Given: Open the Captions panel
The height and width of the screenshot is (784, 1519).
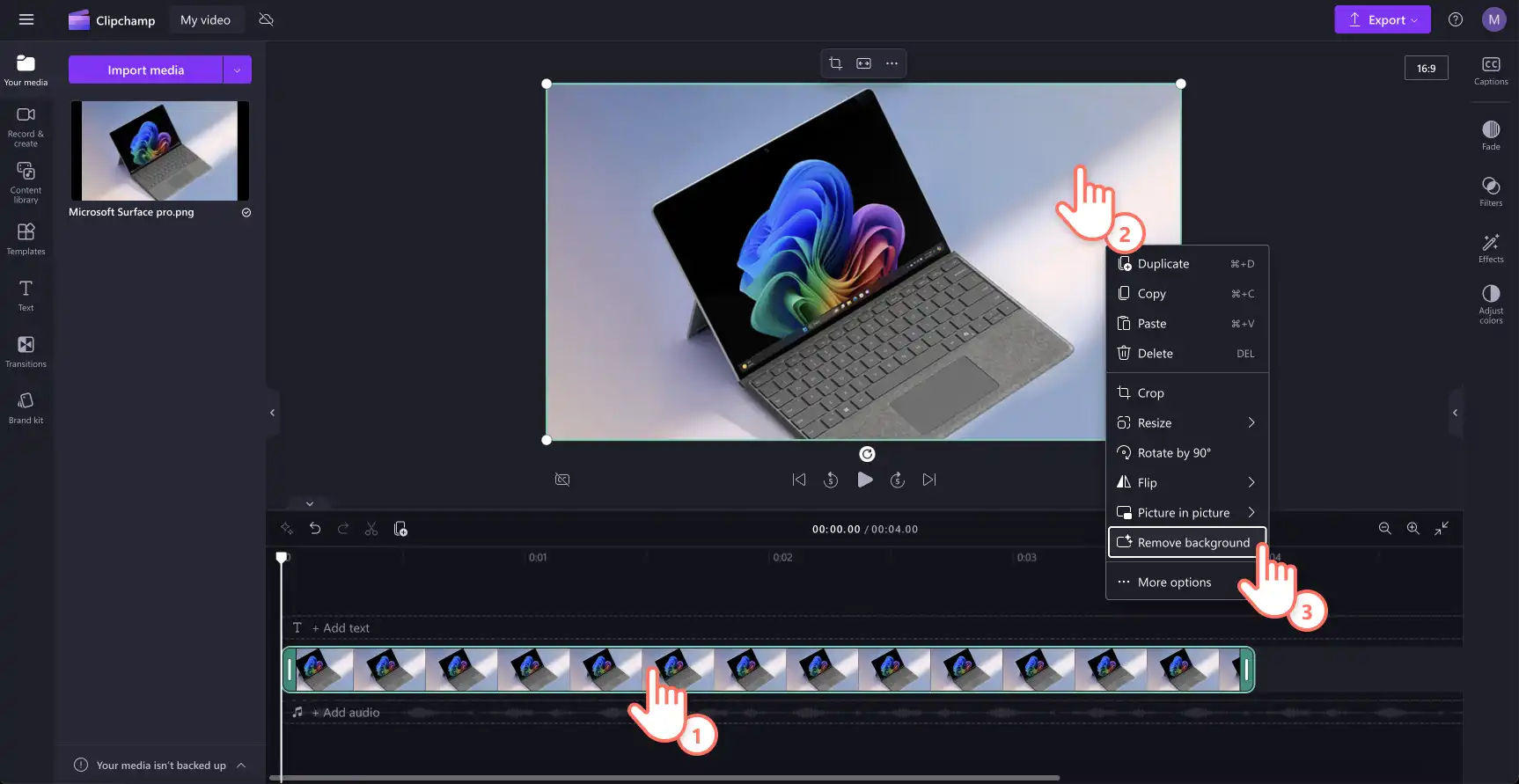Looking at the screenshot, I should (1491, 70).
